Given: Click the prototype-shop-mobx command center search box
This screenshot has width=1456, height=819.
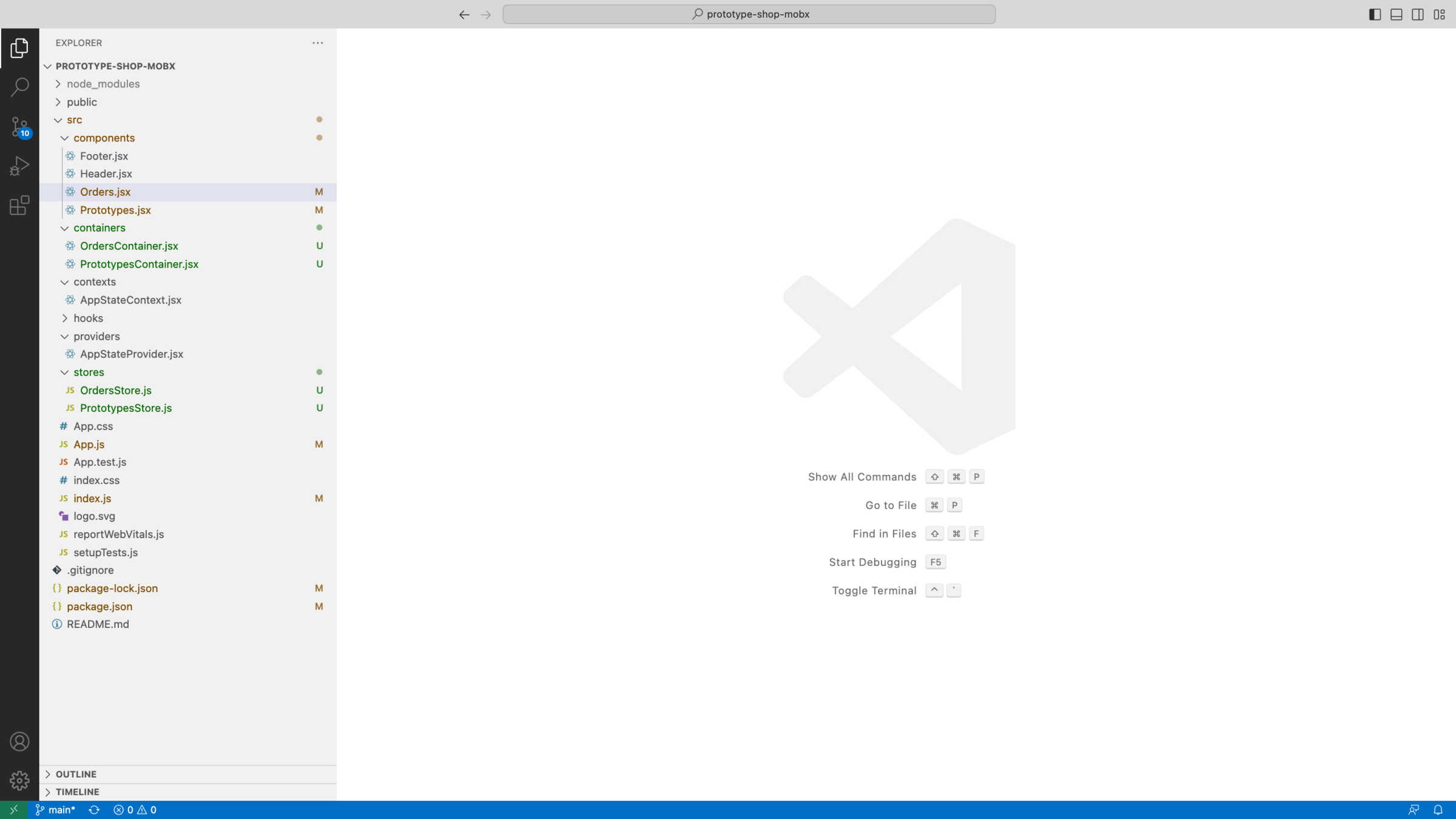Looking at the screenshot, I should (749, 15).
